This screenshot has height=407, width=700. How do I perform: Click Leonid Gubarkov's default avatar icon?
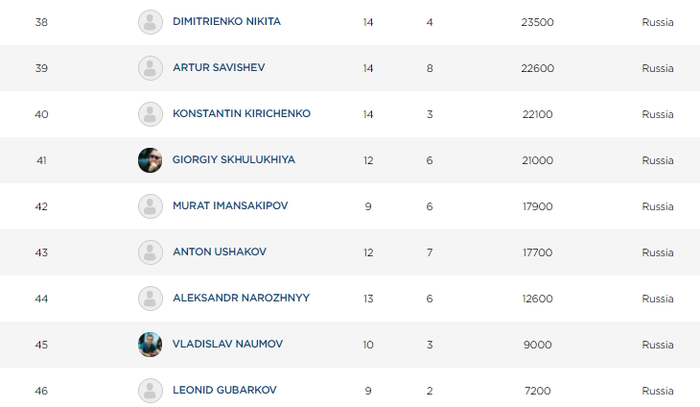pos(150,390)
